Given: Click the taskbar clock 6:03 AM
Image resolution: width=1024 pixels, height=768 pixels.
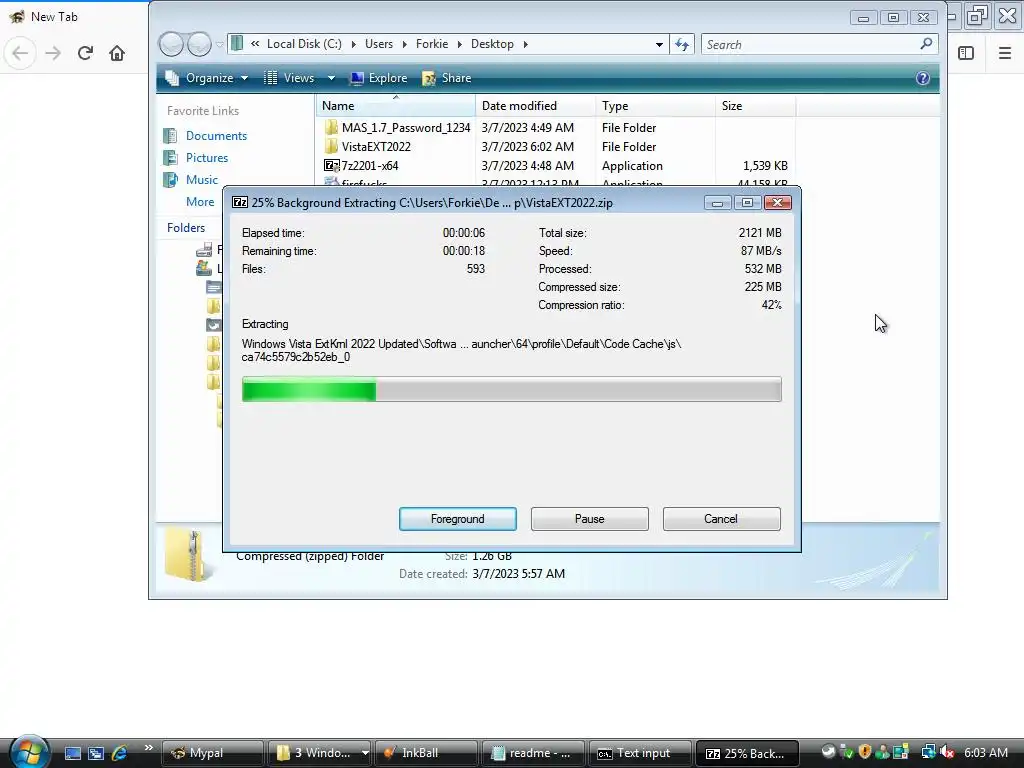Looking at the screenshot, I should click(985, 753).
